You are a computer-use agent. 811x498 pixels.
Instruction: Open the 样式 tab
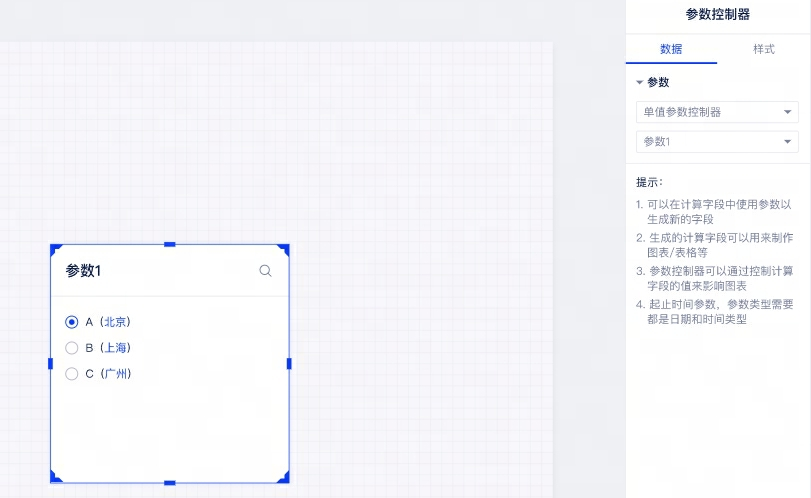763,49
